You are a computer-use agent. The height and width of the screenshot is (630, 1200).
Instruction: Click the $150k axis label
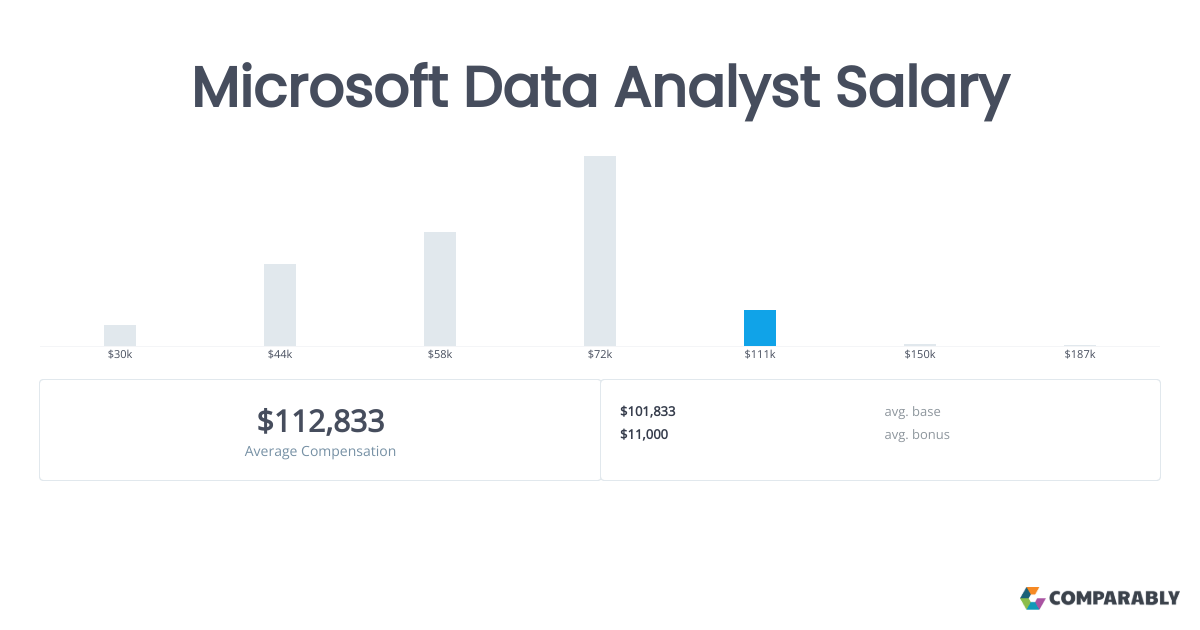[920, 355]
